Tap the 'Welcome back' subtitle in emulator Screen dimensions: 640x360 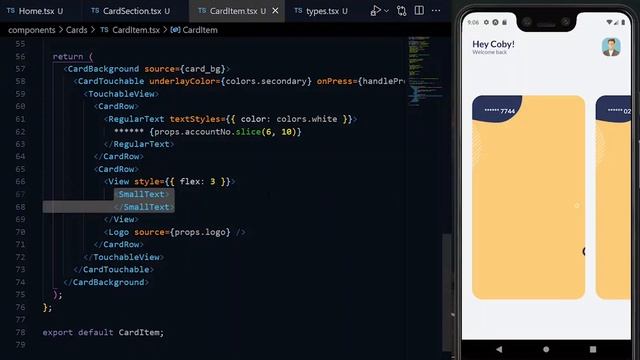point(489,52)
